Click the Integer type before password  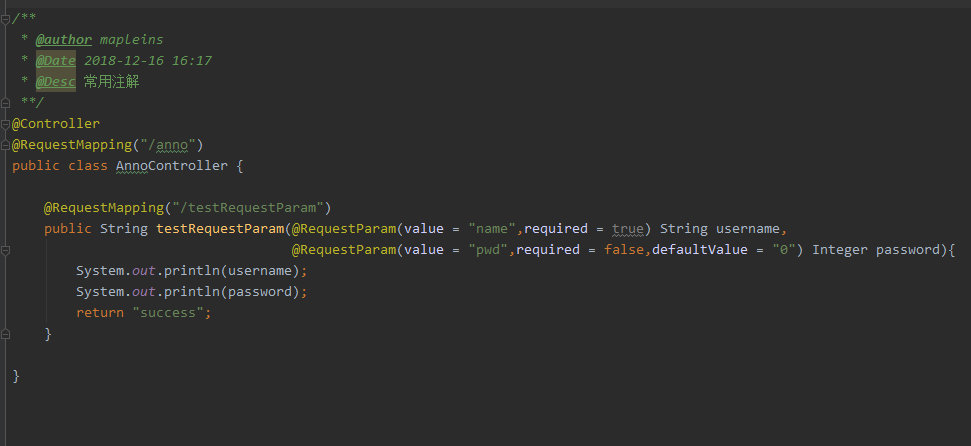840,250
